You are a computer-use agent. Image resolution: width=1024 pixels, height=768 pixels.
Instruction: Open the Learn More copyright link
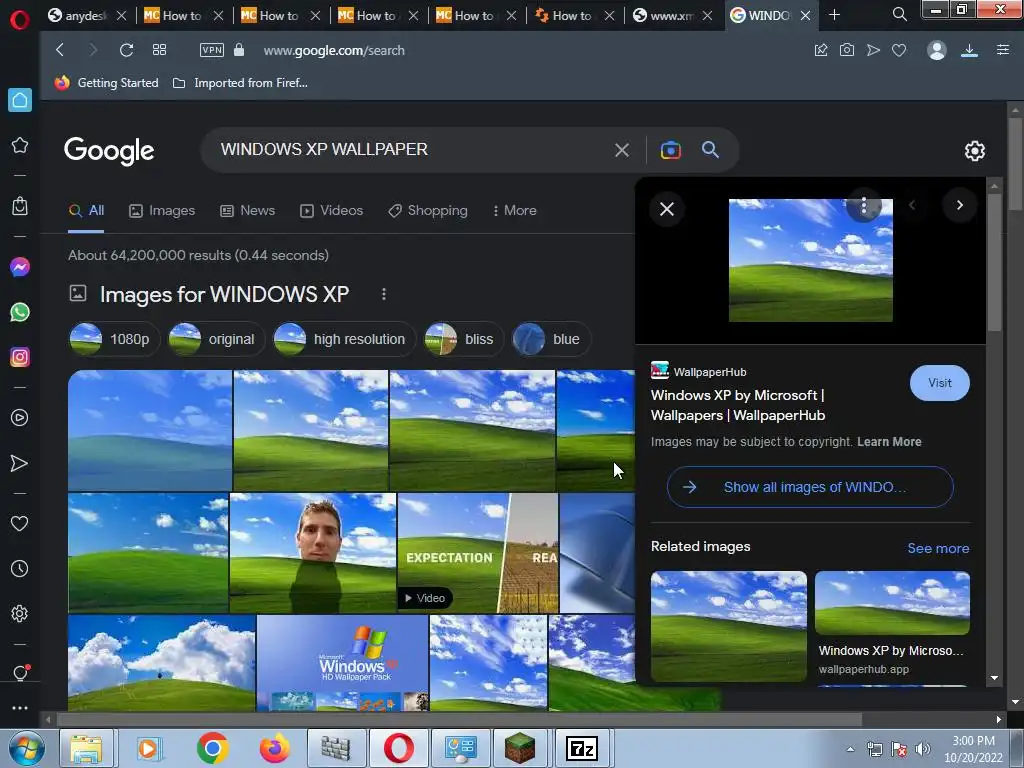pos(889,442)
